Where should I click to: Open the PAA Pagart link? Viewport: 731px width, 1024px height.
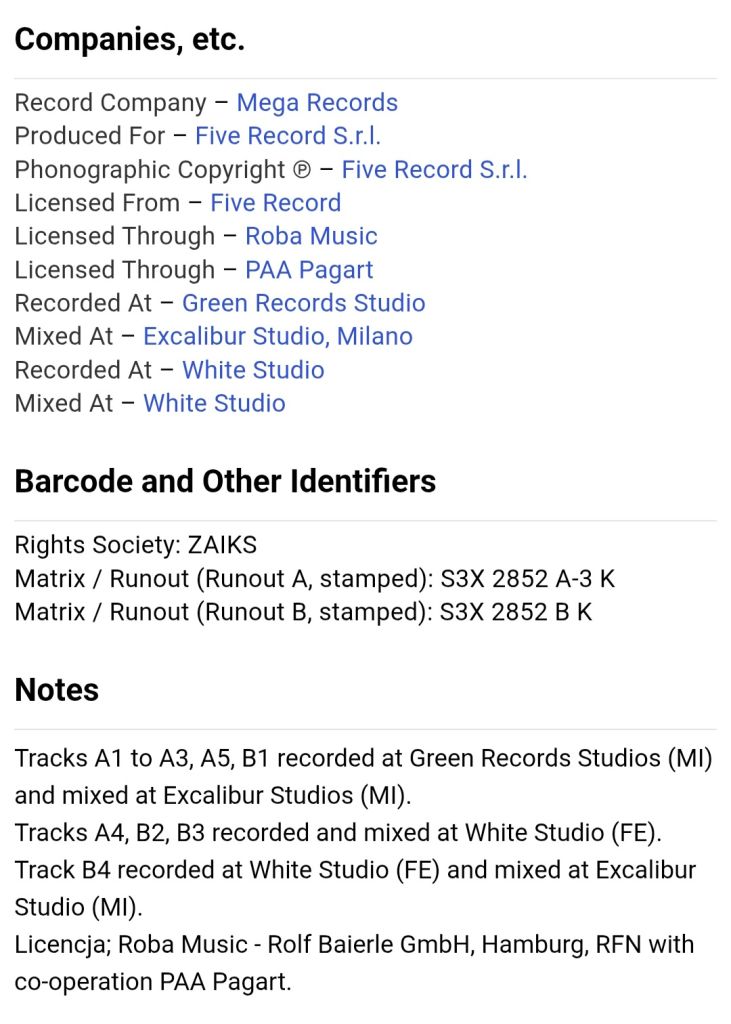(309, 270)
